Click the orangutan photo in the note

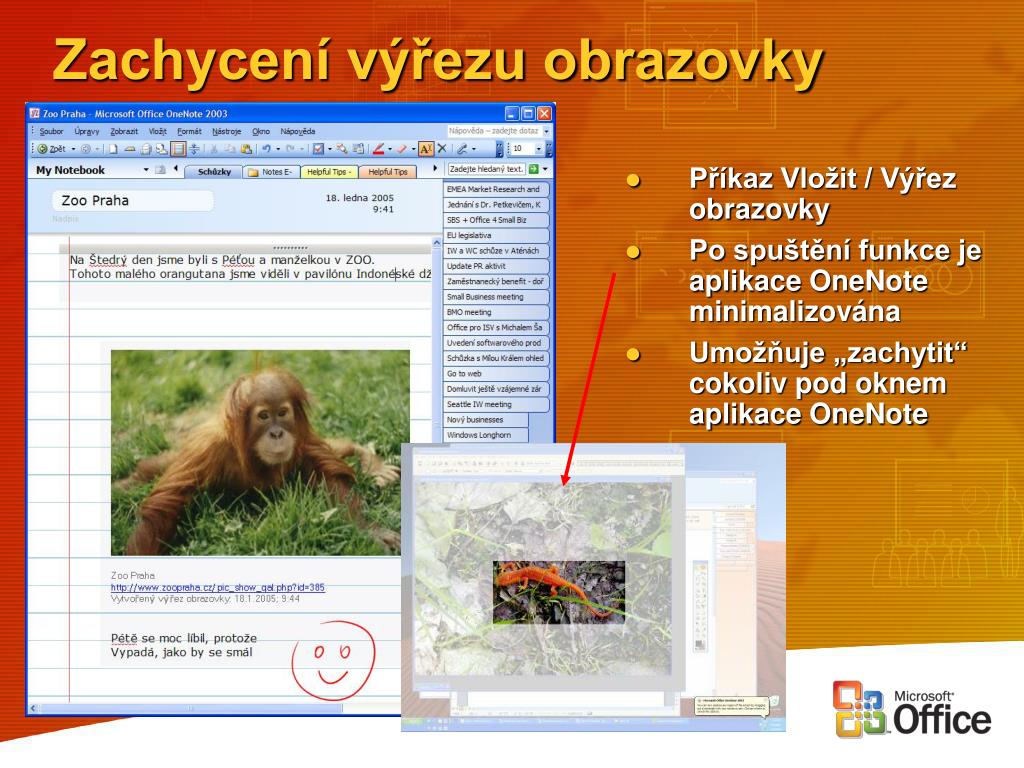coord(260,453)
